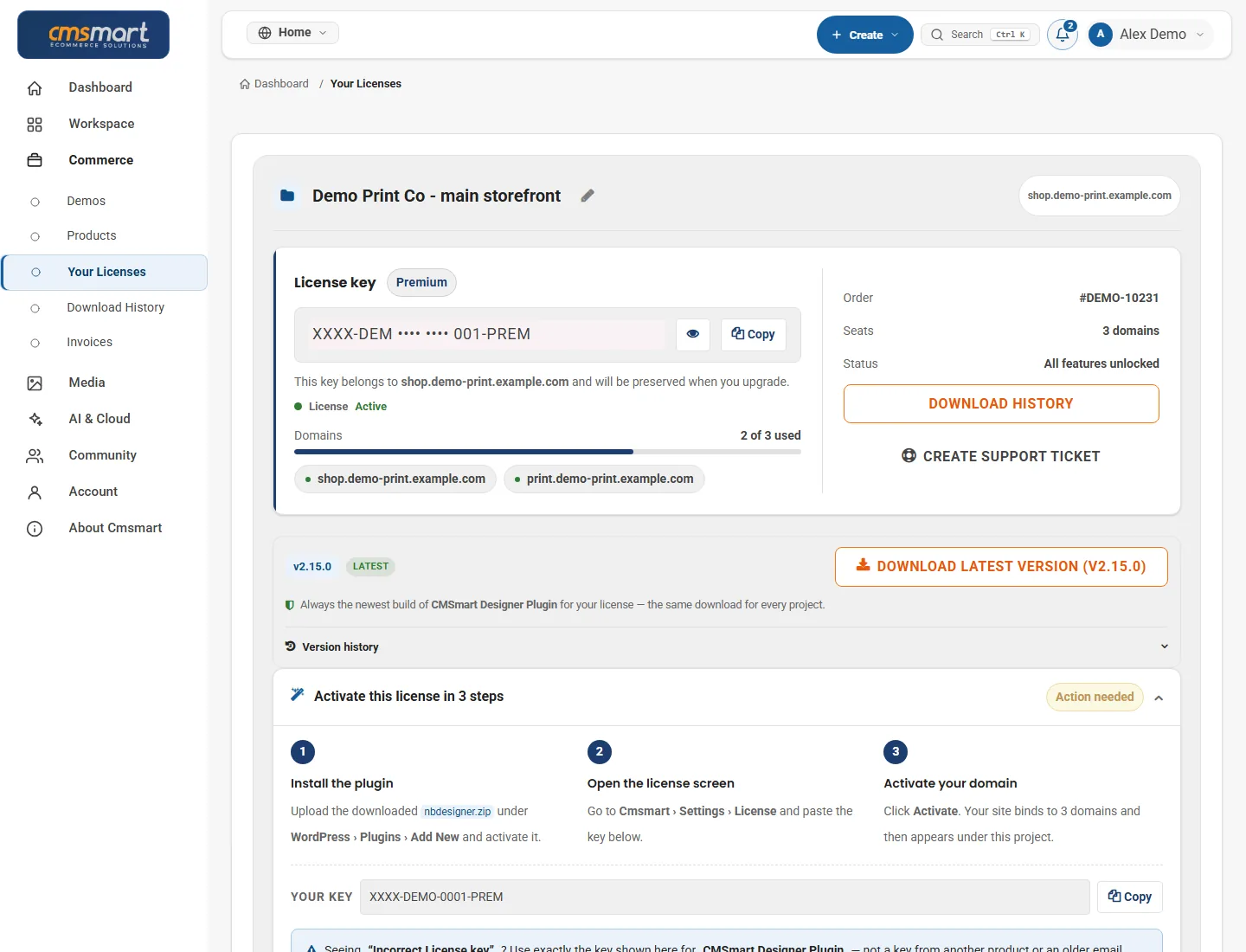Click the About Cmsmart info icon
This screenshot has width=1246, height=952.
pyautogui.click(x=35, y=528)
